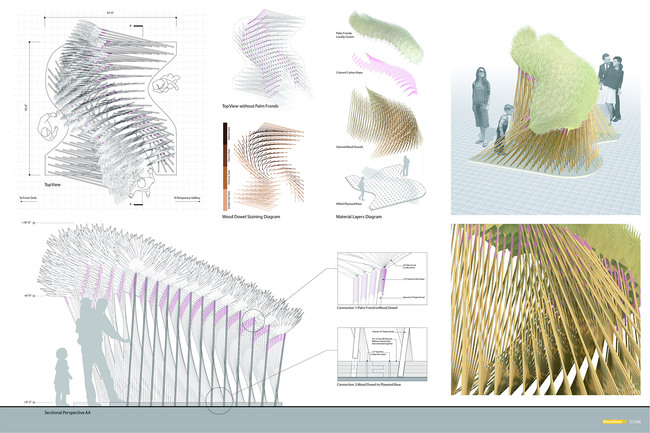650x433 pixels.
Task: Click the 'To Temporary Gallery' direction label
Action: [x=187, y=198]
